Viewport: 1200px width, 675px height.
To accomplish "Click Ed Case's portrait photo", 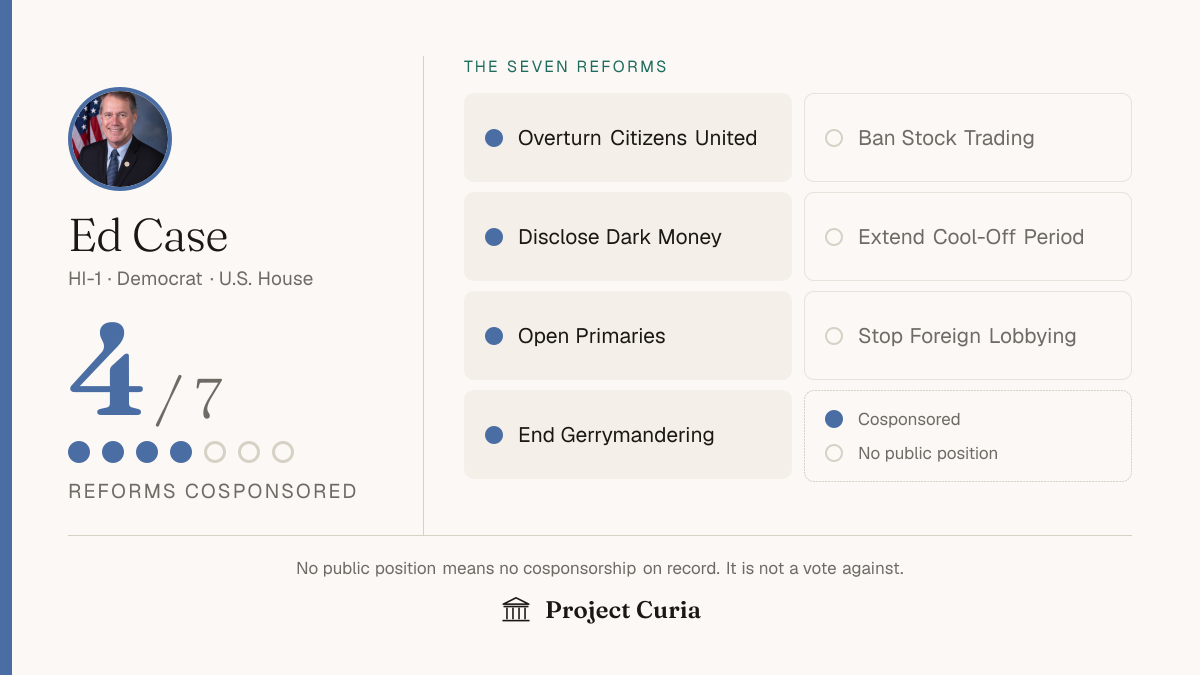I will (x=120, y=139).
